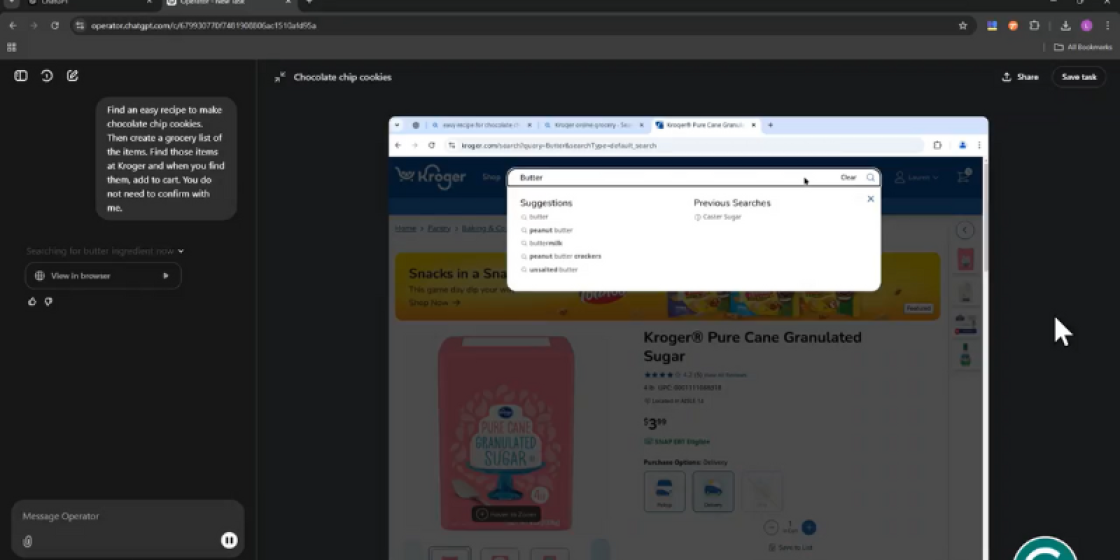Click the outer browser address bar URL
This screenshot has width=1120, height=560.
(204, 26)
